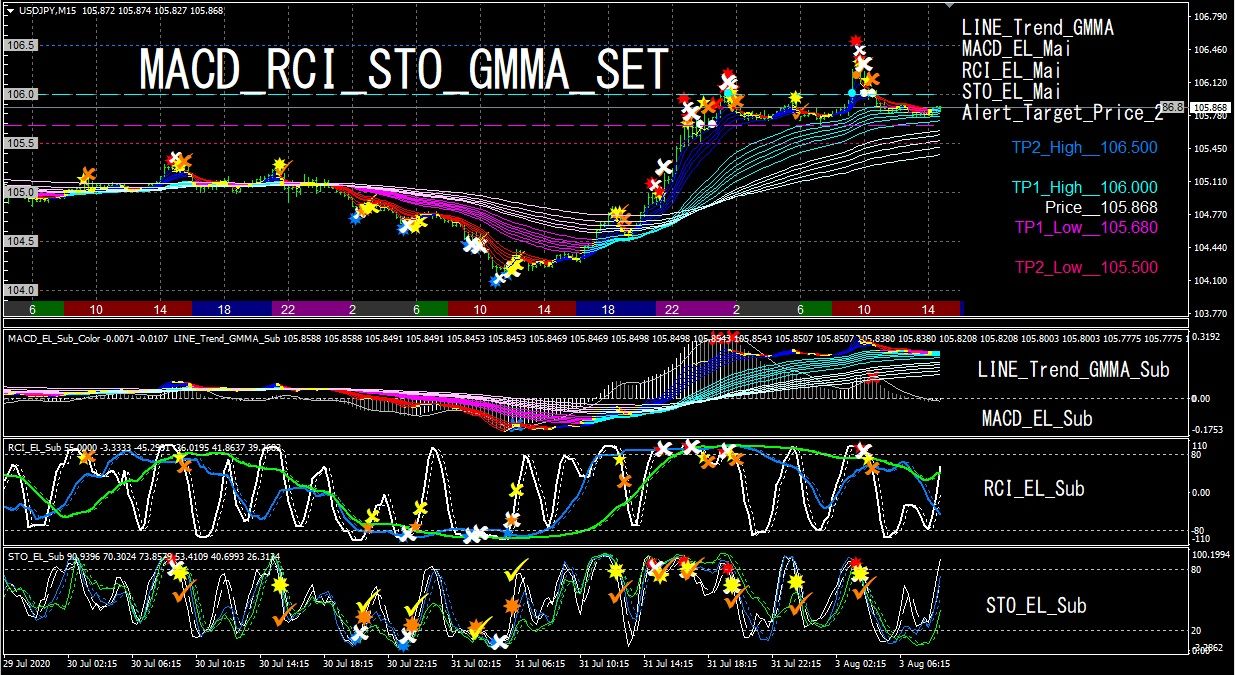This screenshot has width=1236, height=675.
Task: Click the Alert_Target_Price_2 label
Action: click(1062, 113)
